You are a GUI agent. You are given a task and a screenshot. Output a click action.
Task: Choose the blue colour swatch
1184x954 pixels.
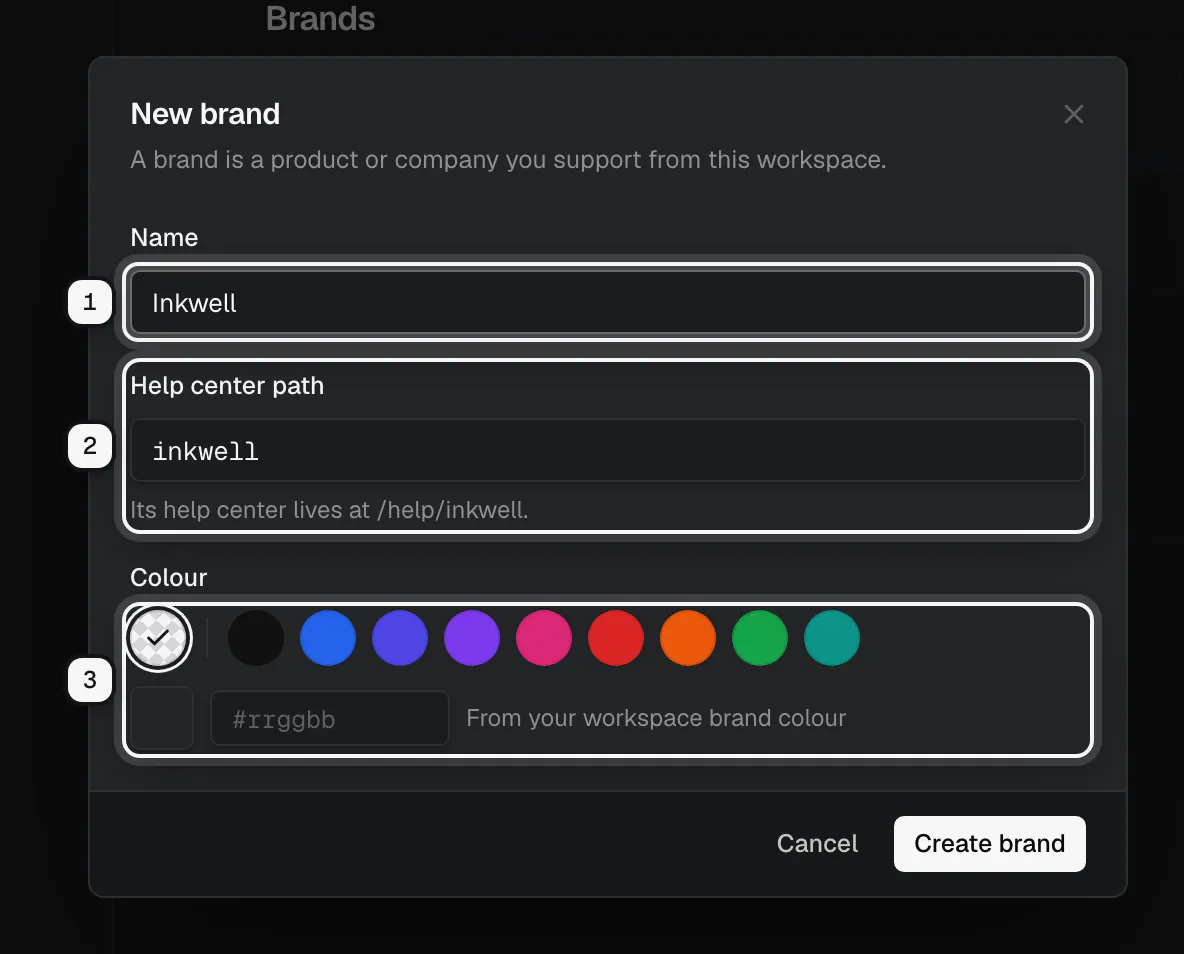click(328, 638)
